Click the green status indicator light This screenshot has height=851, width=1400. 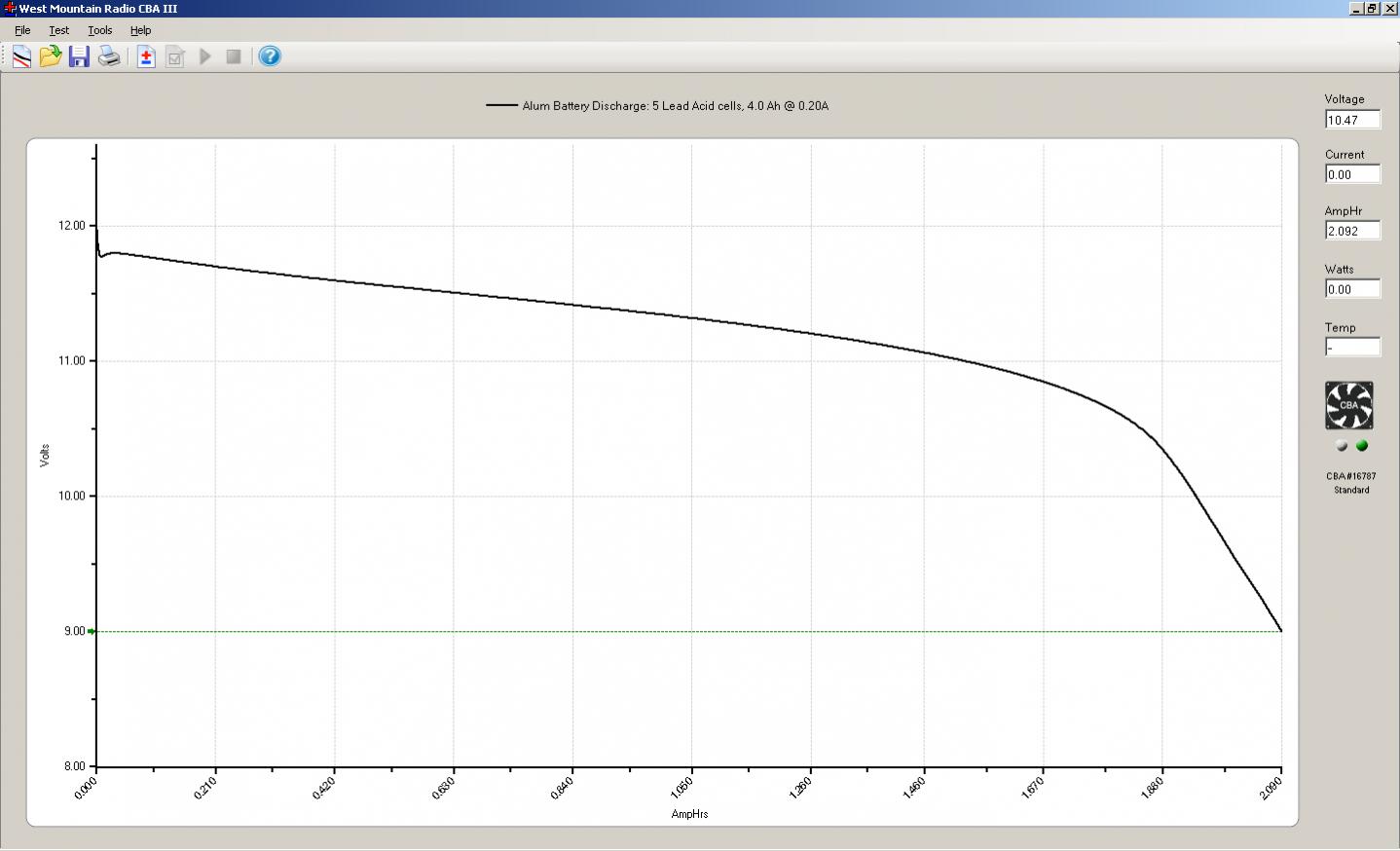[1362, 446]
